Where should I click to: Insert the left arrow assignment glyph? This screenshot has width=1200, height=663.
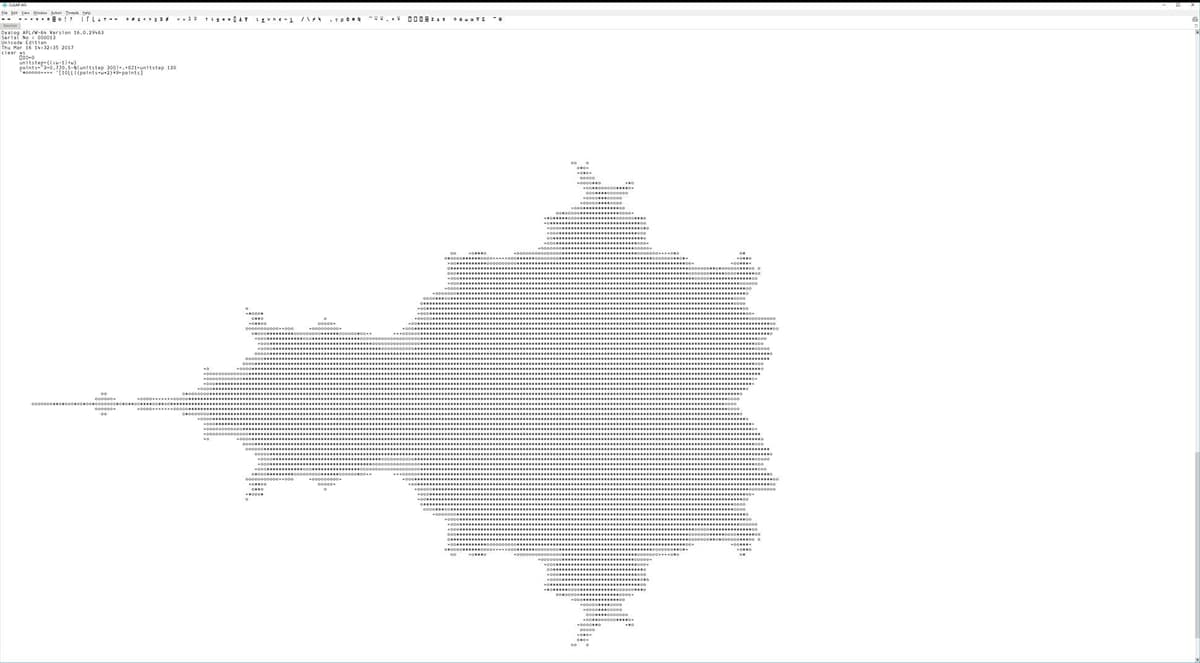click(5, 19)
